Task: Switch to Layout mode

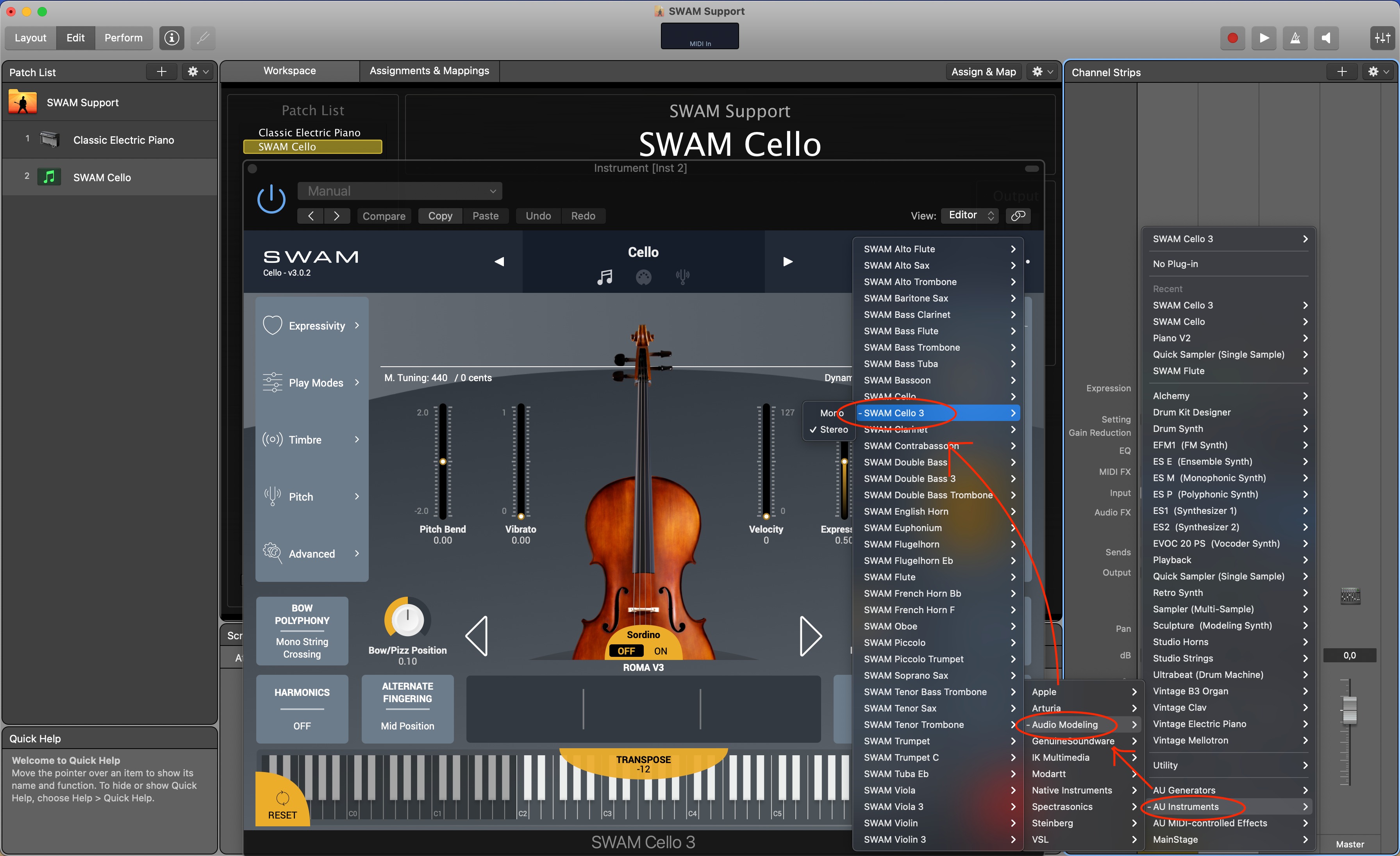Action: (x=31, y=38)
